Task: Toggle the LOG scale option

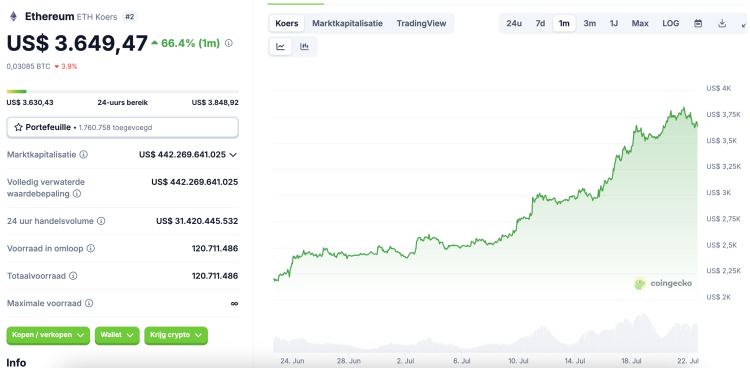Action: pyautogui.click(x=671, y=23)
